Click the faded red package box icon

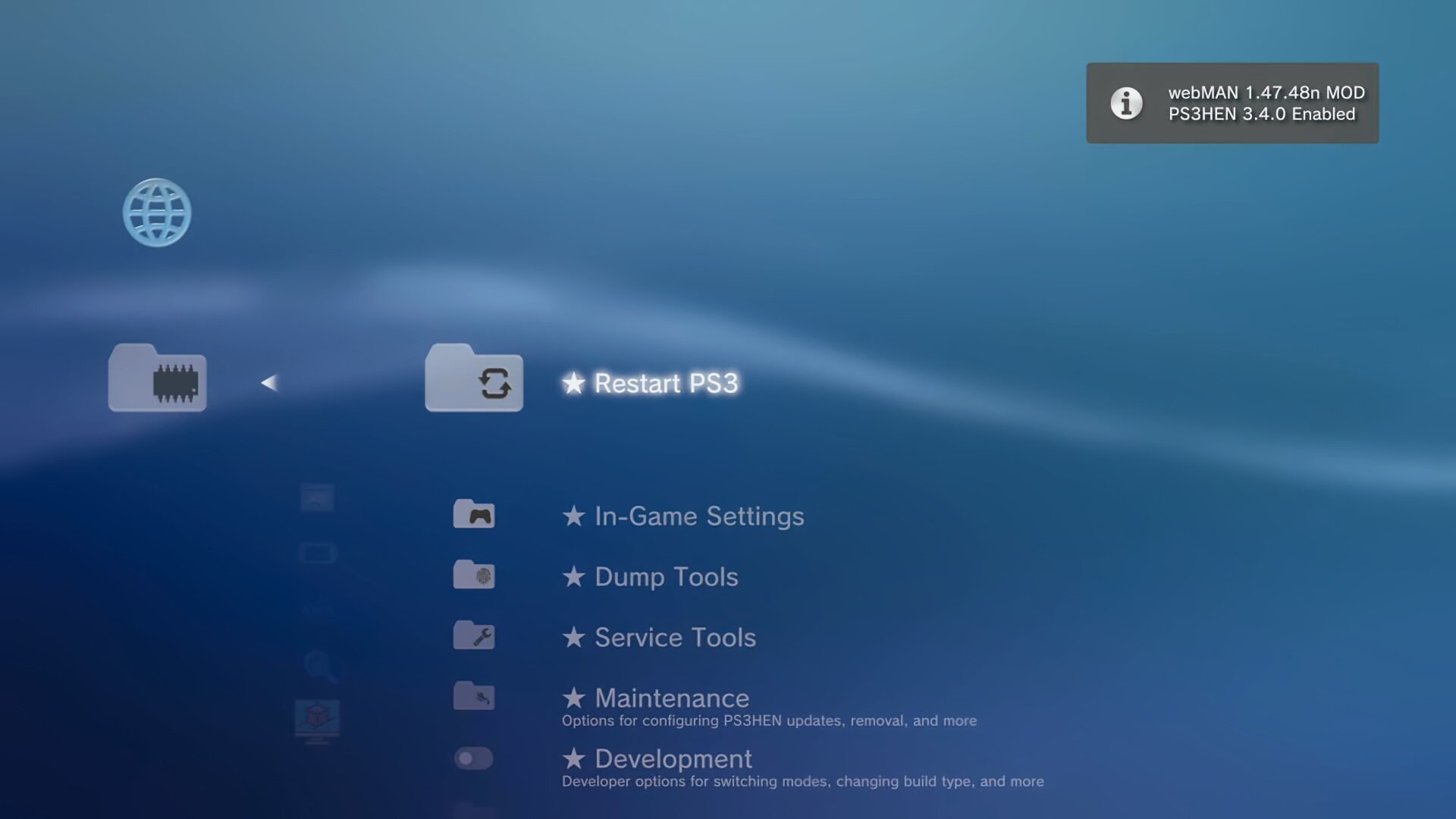tap(317, 718)
